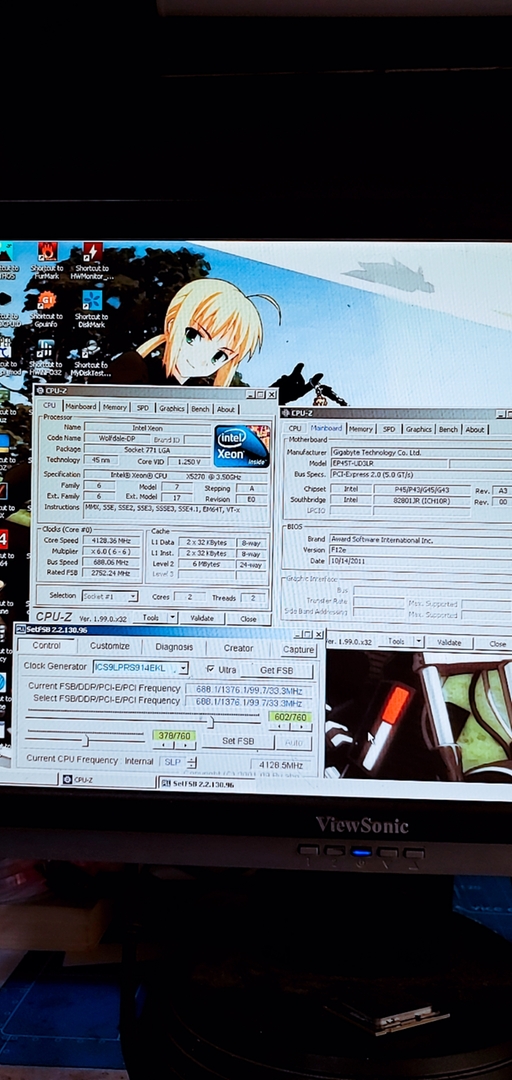Open the HWMonitor desktop shortcut

coord(91,260)
